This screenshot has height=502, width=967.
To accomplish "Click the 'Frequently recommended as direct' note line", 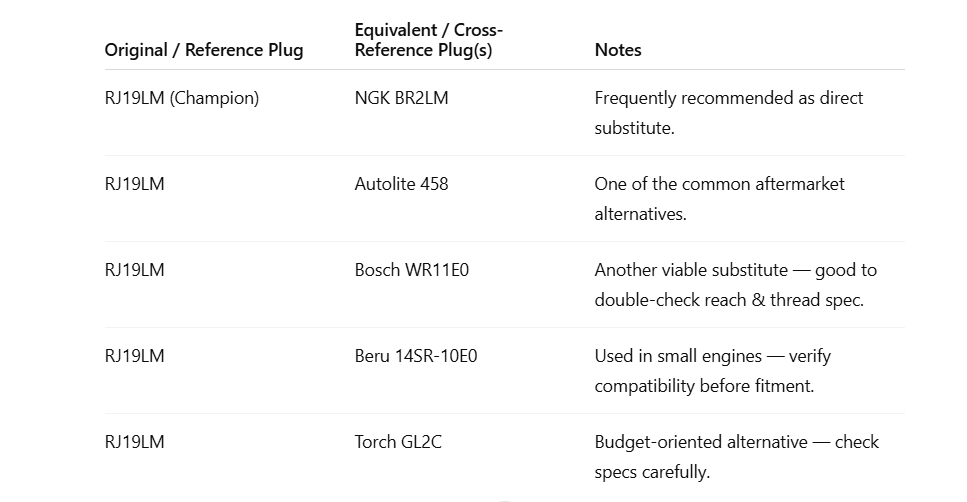I will coord(728,98).
